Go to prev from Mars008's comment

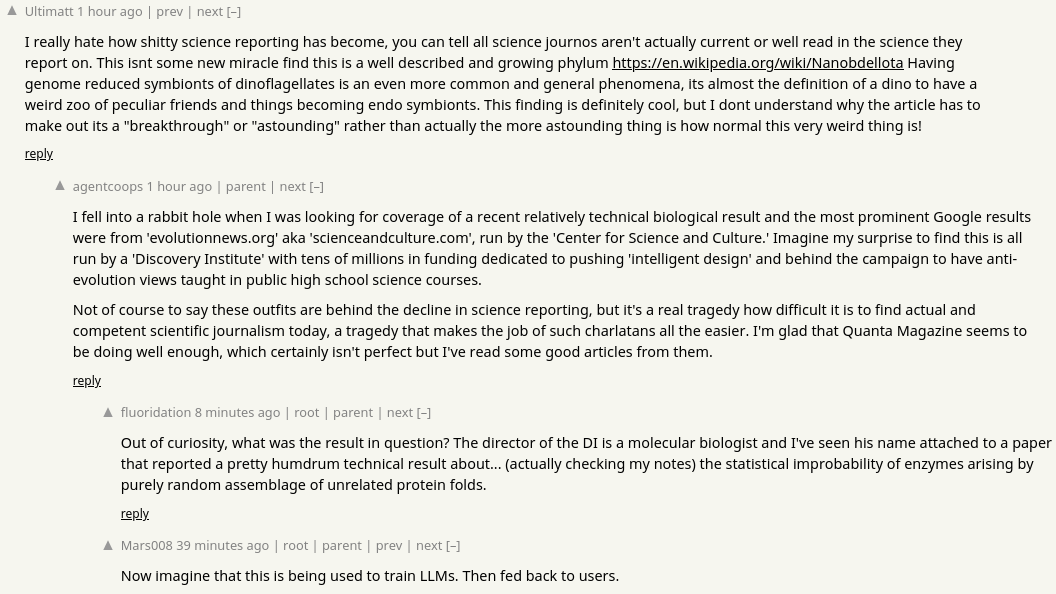tap(389, 546)
